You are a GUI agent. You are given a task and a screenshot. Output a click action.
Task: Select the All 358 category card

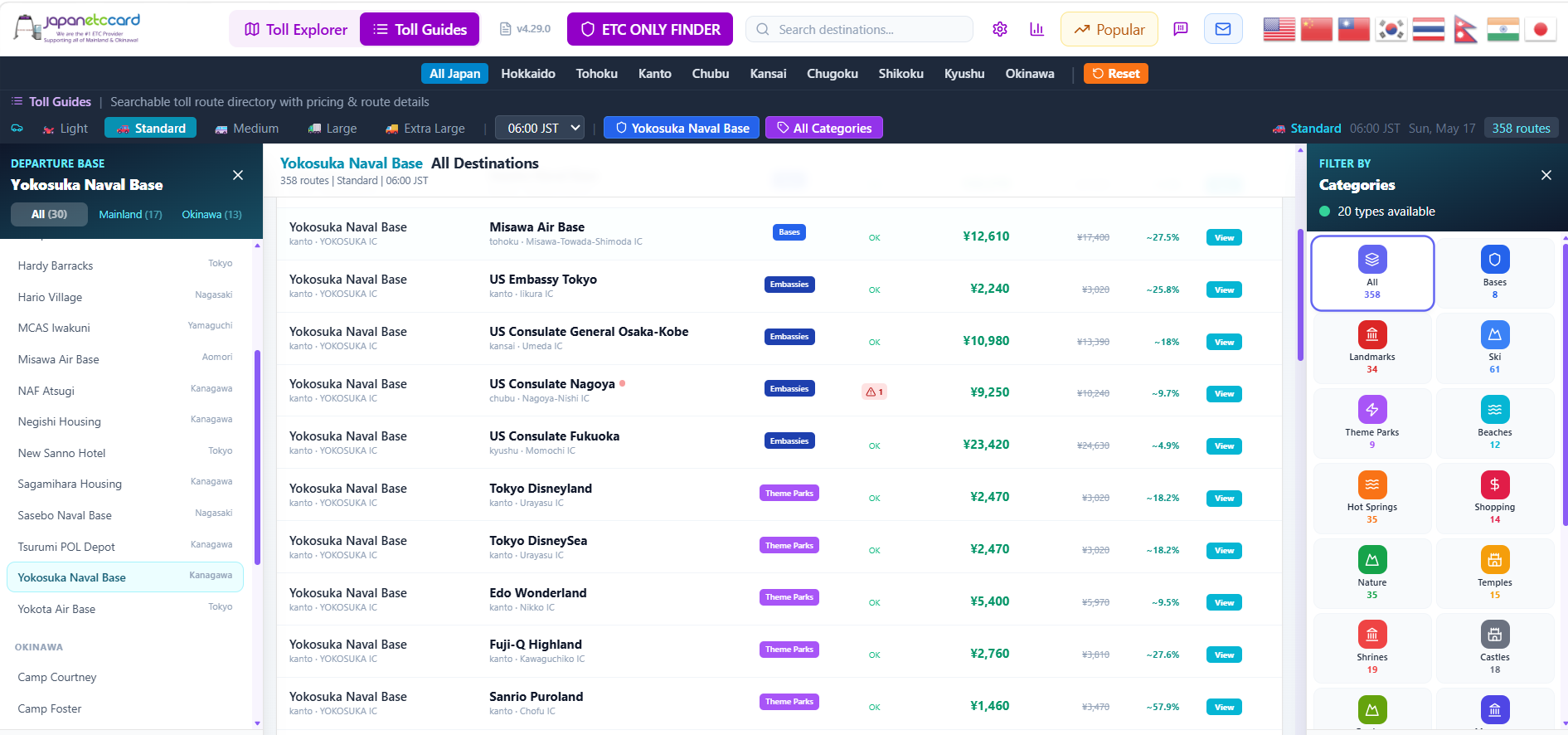click(x=1372, y=273)
